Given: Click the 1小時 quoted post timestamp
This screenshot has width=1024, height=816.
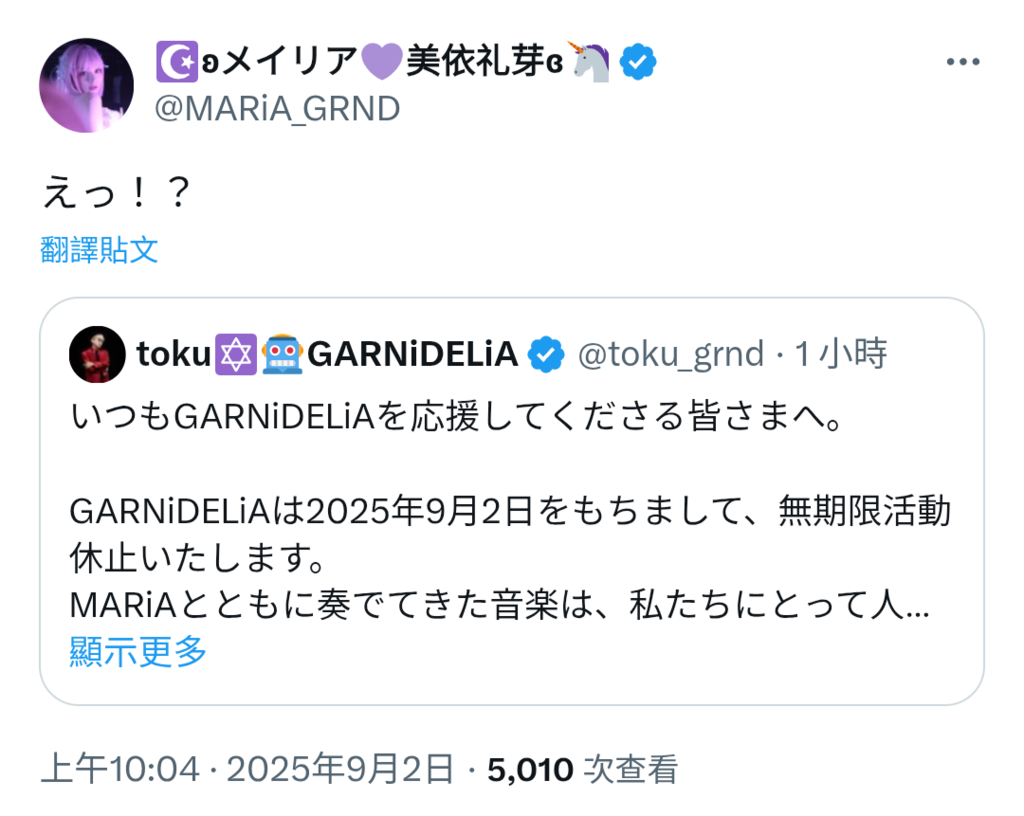Looking at the screenshot, I should (x=840, y=353).
